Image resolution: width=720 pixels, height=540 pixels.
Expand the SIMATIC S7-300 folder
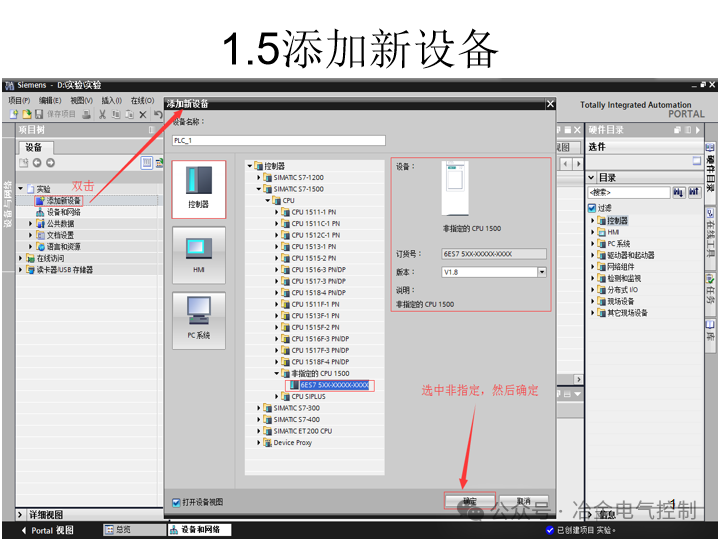(x=259, y=408)
